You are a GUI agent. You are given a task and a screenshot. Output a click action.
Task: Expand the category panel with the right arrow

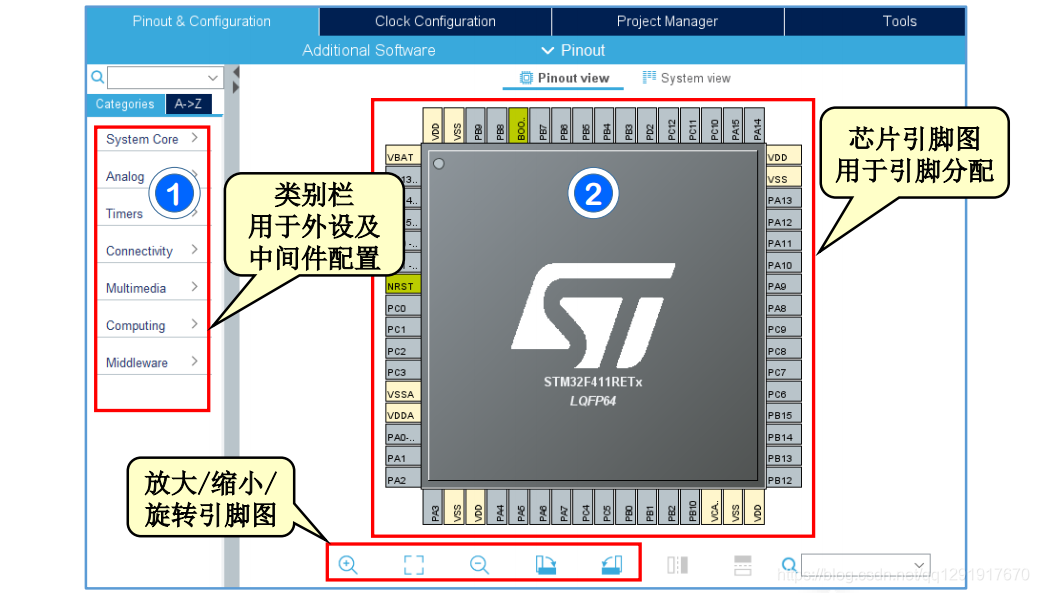point(236,87)
